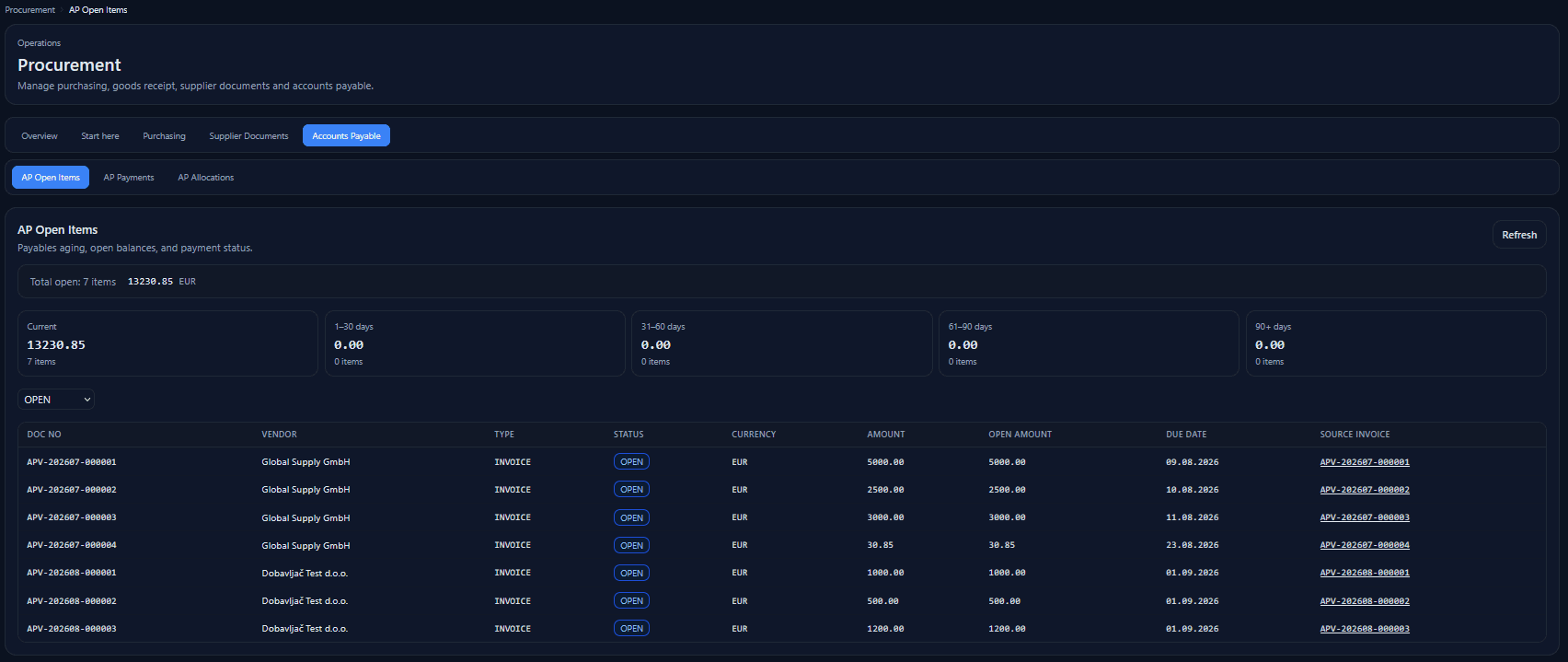1568x662 pixels.
Task: Open source invoice APV-202608-000002 link
Action: (x=1365, y=601)
